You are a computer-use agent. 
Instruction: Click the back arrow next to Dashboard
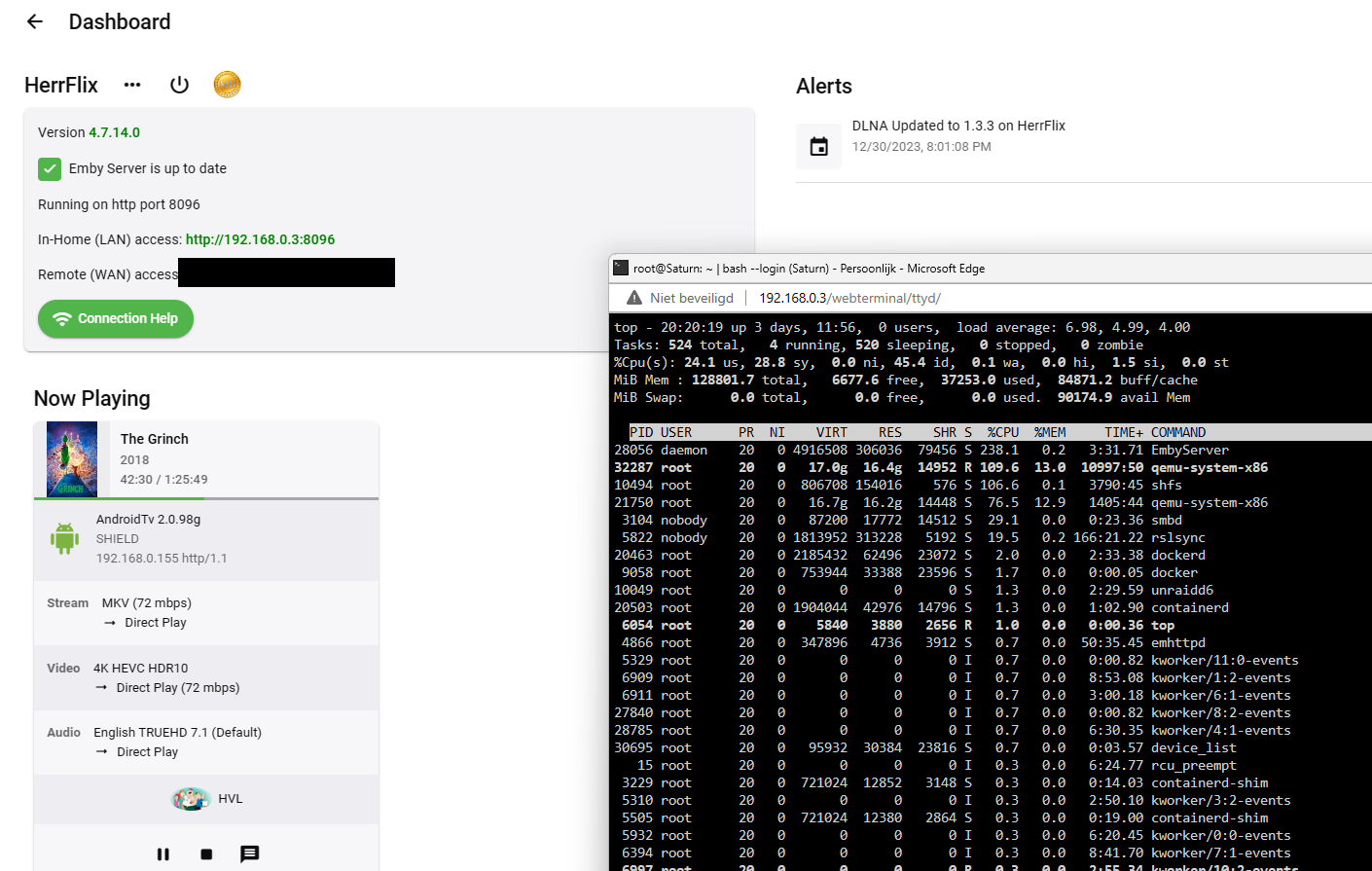pos(35,21)
